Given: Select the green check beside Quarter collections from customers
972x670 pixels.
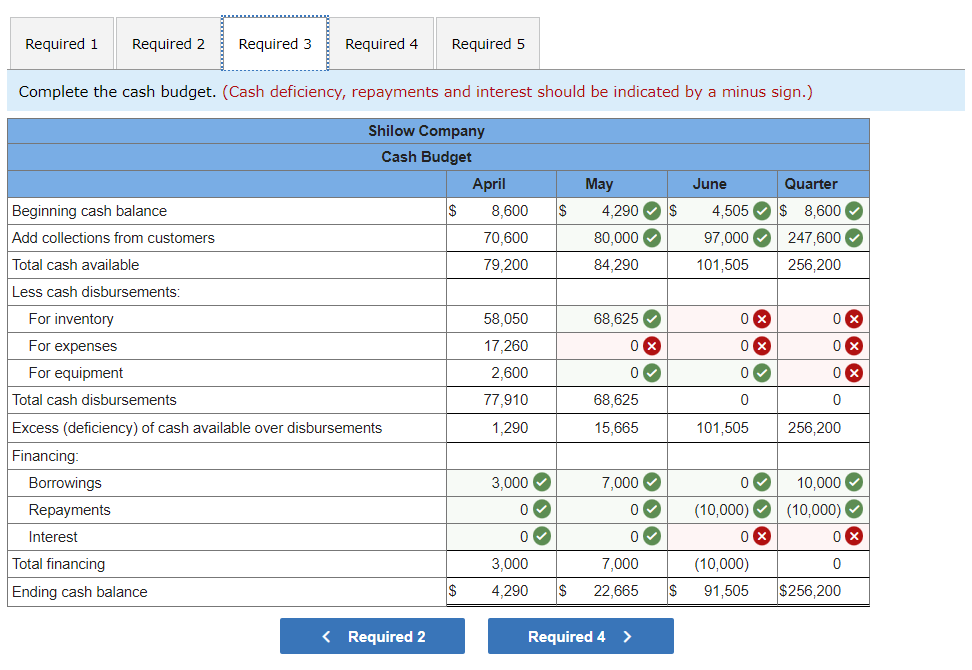Looking at the screenshot, I should [x=856, y=238].
